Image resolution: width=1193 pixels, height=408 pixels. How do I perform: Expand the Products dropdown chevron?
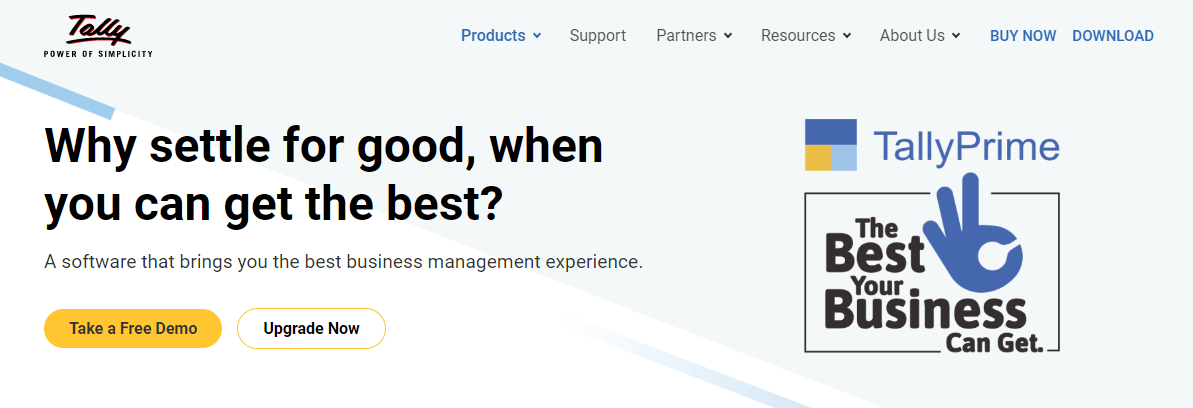pyautogui.click(x=537, y=36)
